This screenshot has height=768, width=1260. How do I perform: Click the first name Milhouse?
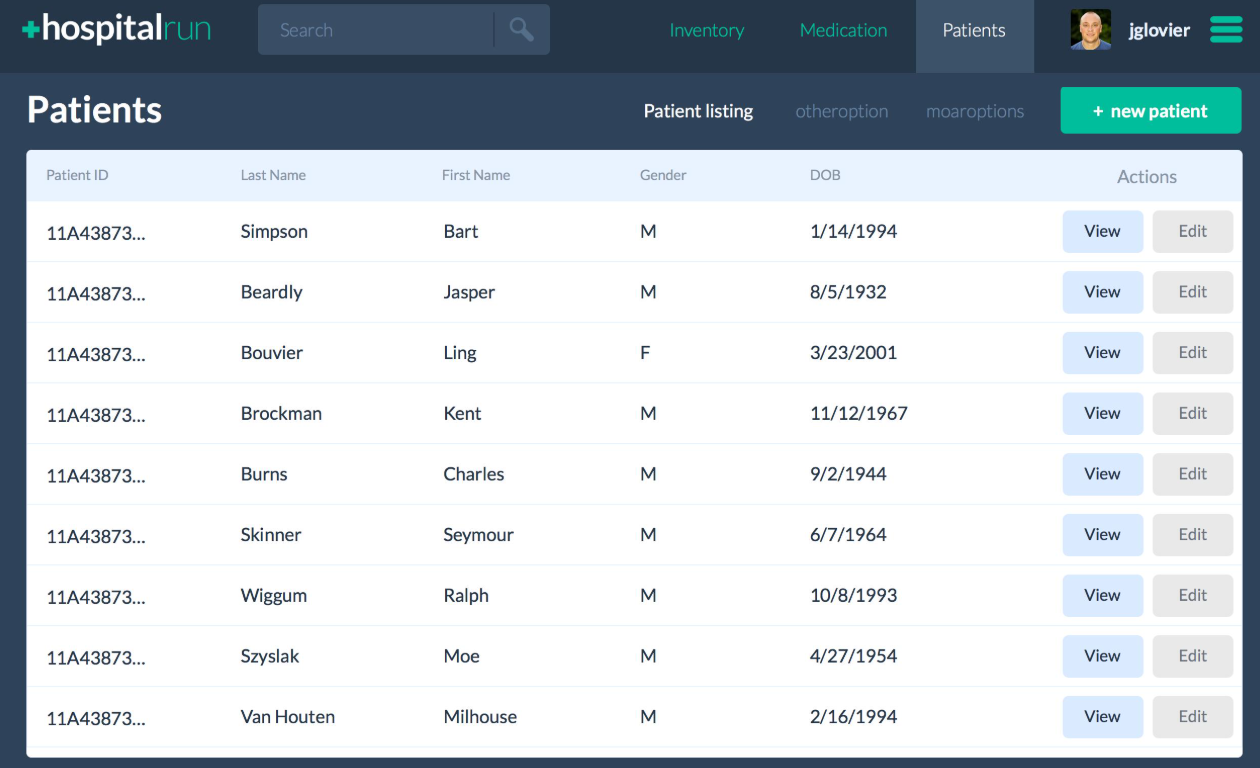(480, 716)
